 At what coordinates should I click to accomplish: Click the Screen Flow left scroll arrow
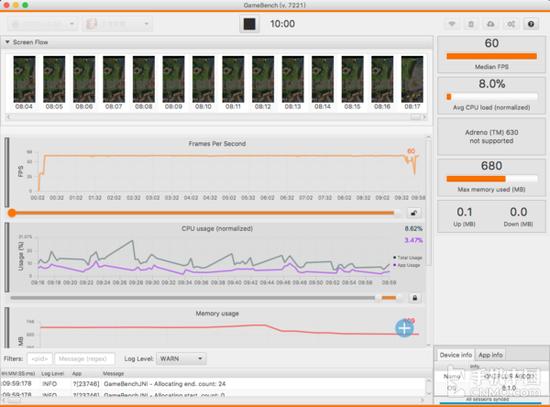[x=8, y=117]
